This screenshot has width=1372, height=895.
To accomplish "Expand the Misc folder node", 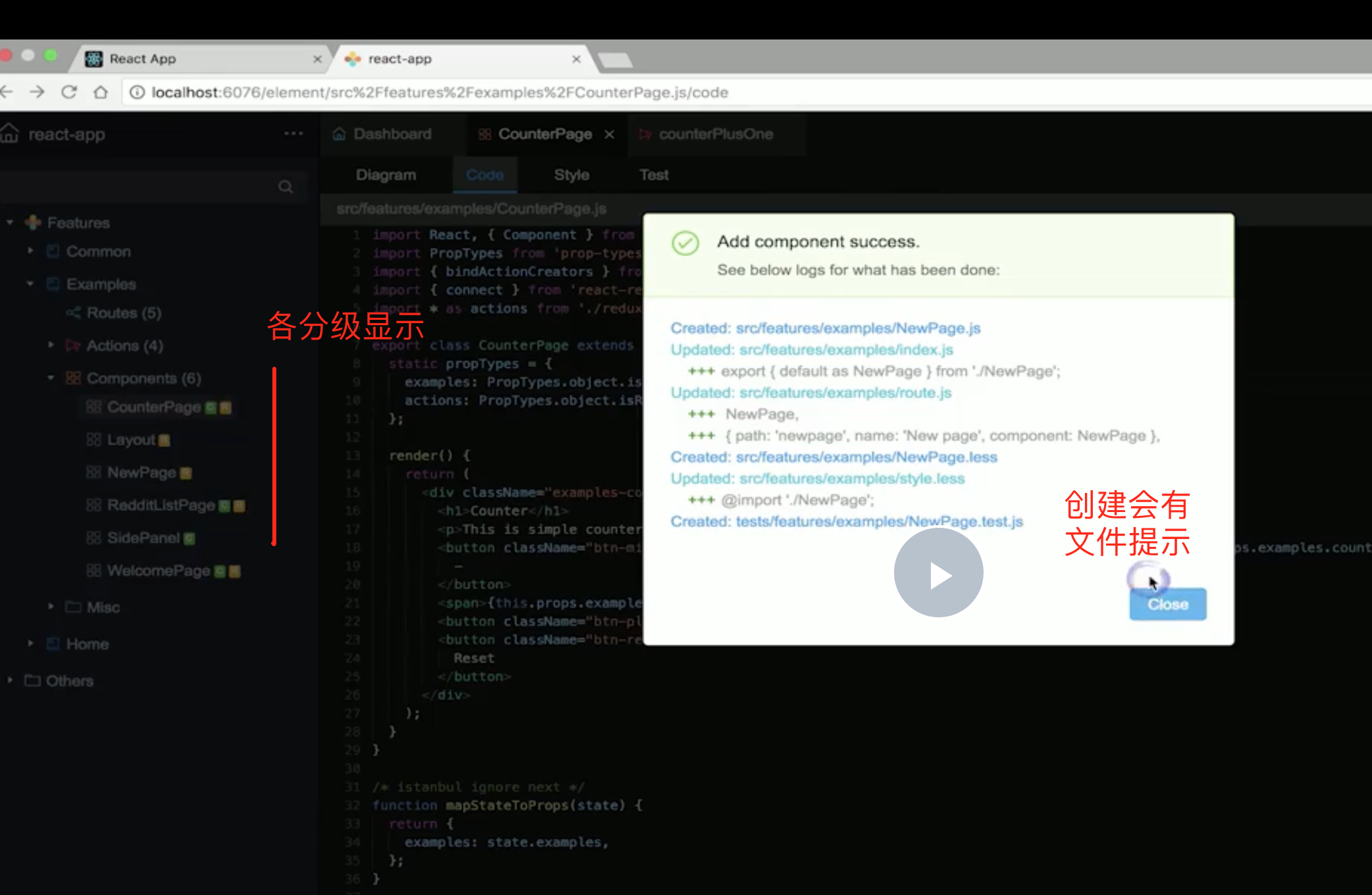I will pyautogui.click(x=51, y=606).
